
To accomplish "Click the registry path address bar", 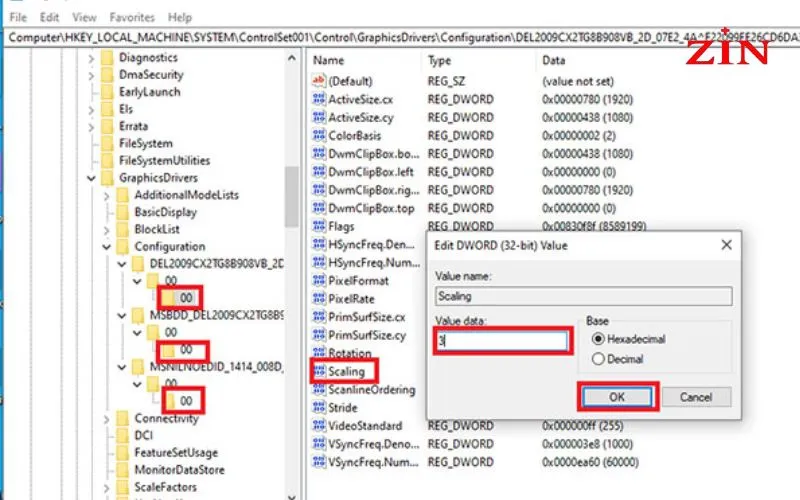I will point(402,38).
